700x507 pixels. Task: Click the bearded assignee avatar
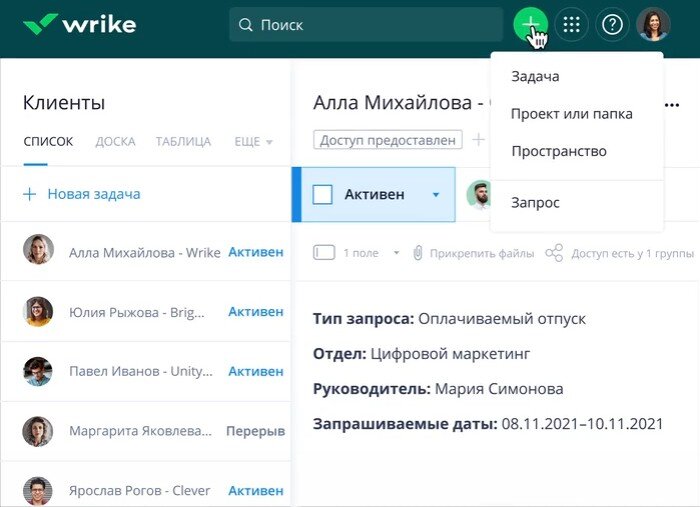coord(480,195)
